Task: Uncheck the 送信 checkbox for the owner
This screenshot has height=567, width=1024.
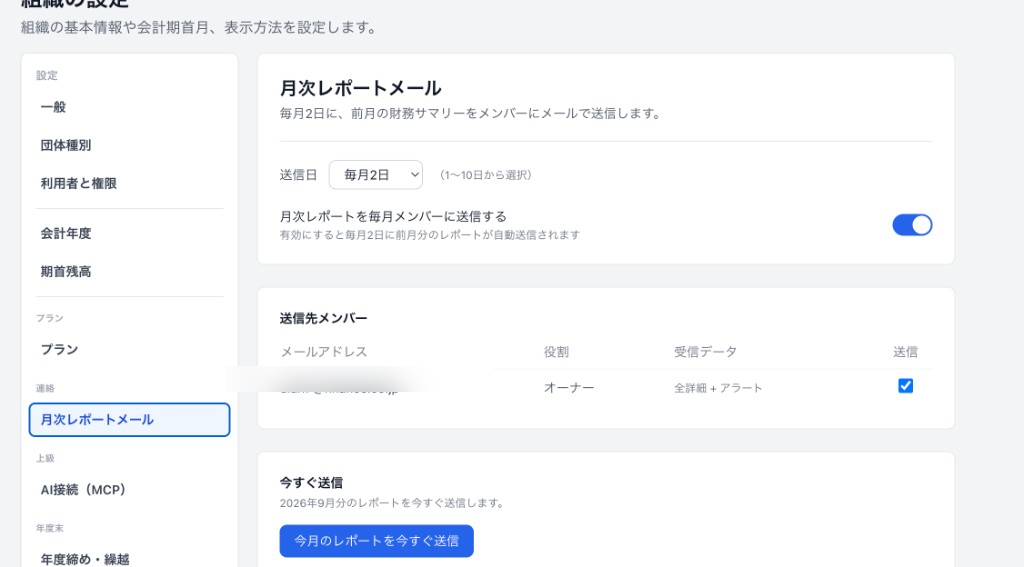Action: (905, 385)
